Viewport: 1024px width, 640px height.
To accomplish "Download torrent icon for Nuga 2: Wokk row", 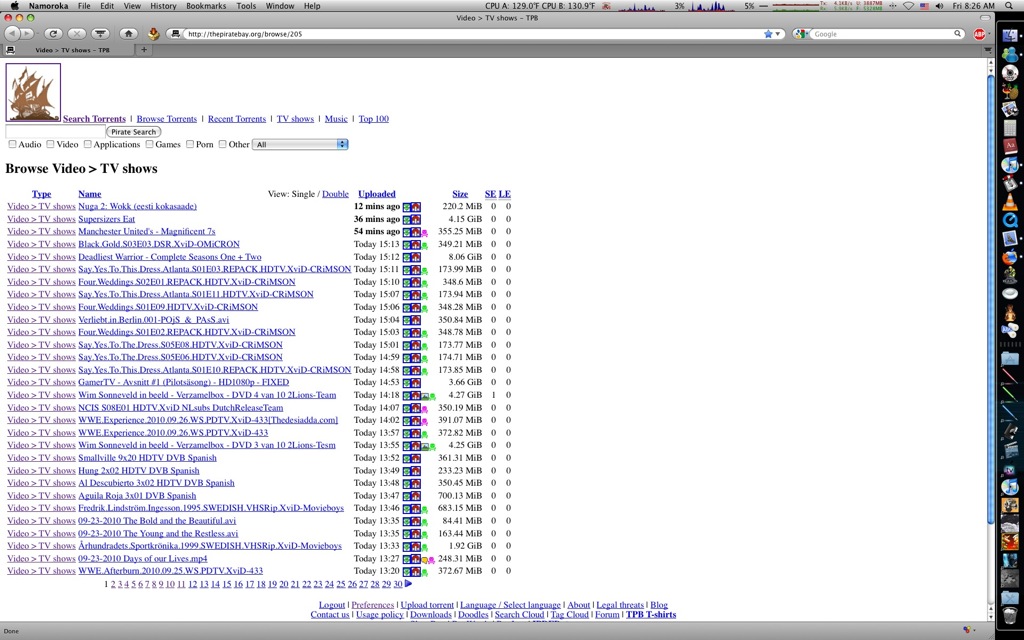I will click(407, 207).
